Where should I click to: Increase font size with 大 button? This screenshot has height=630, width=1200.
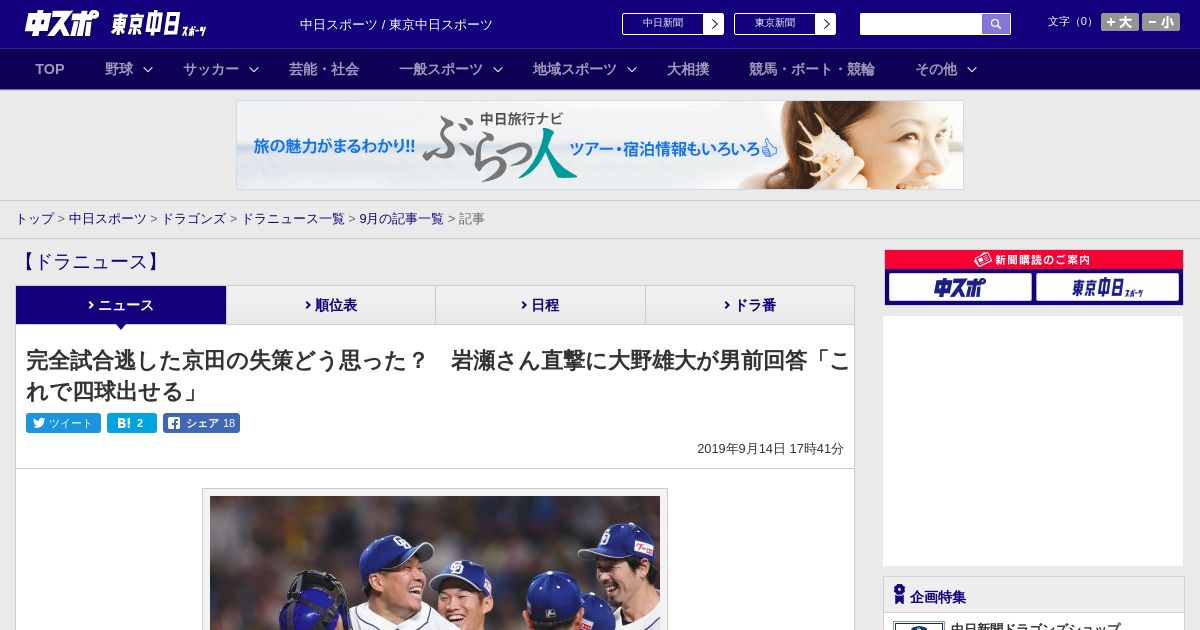(x=1120, y=22)
